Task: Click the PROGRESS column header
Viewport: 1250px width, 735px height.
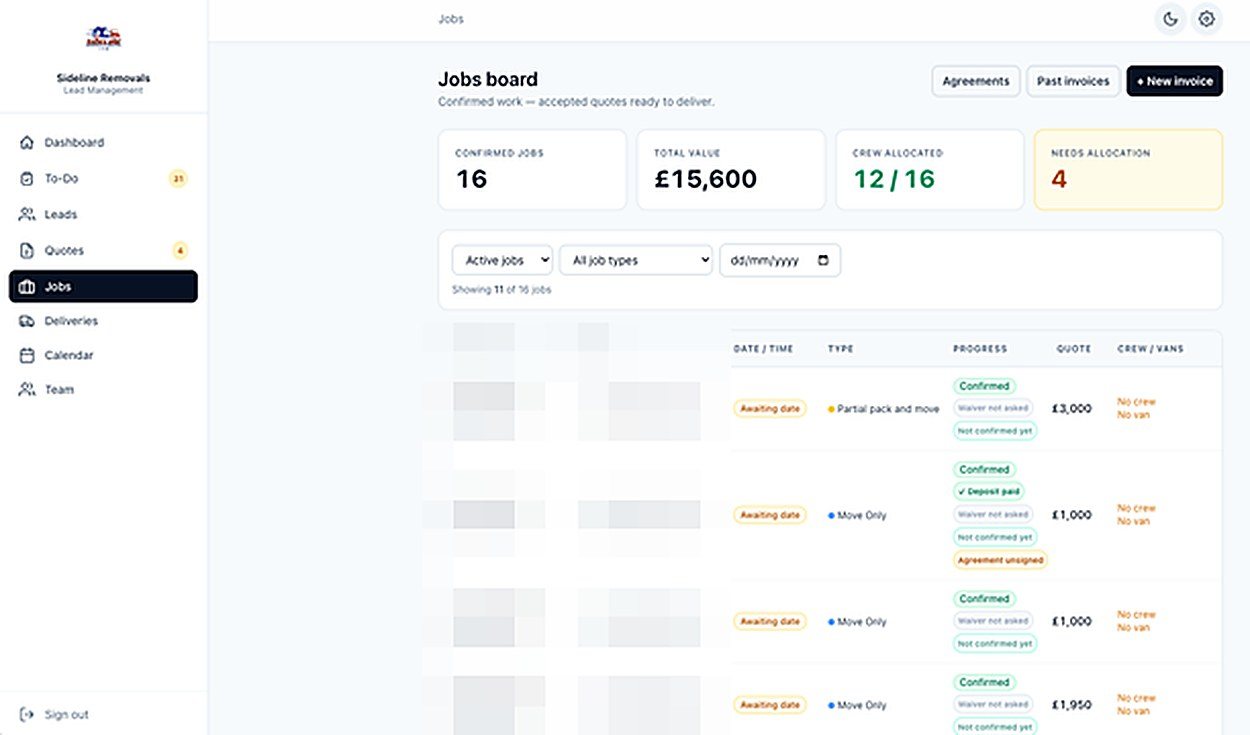Action: pyautogui.click(x=980, y=349)
